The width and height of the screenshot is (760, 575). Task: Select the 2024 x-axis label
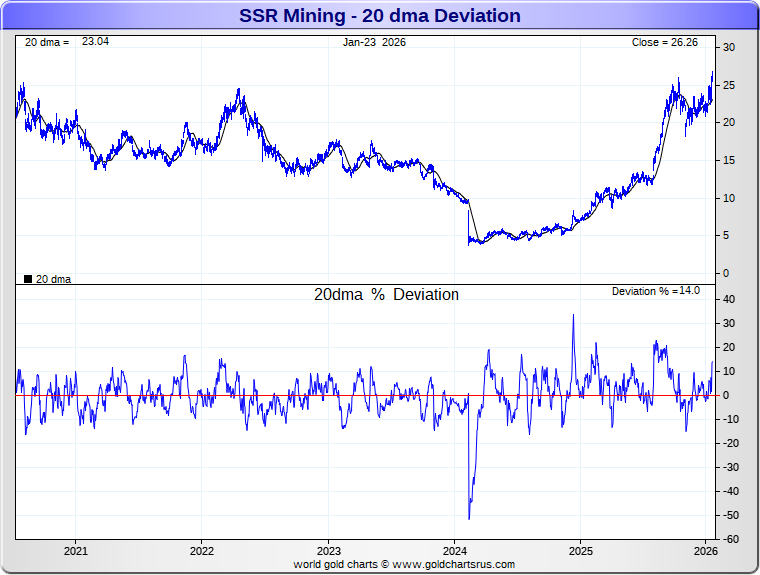point(455,551)
